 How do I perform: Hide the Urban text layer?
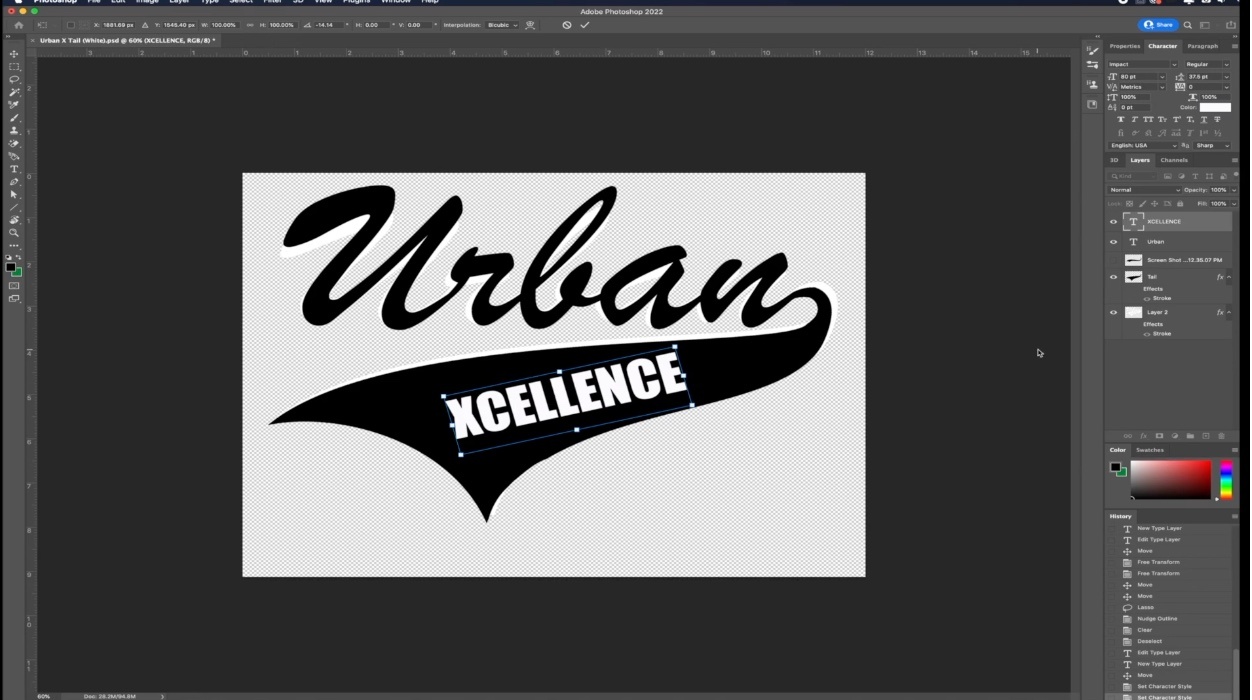[x=1113, y=242]
